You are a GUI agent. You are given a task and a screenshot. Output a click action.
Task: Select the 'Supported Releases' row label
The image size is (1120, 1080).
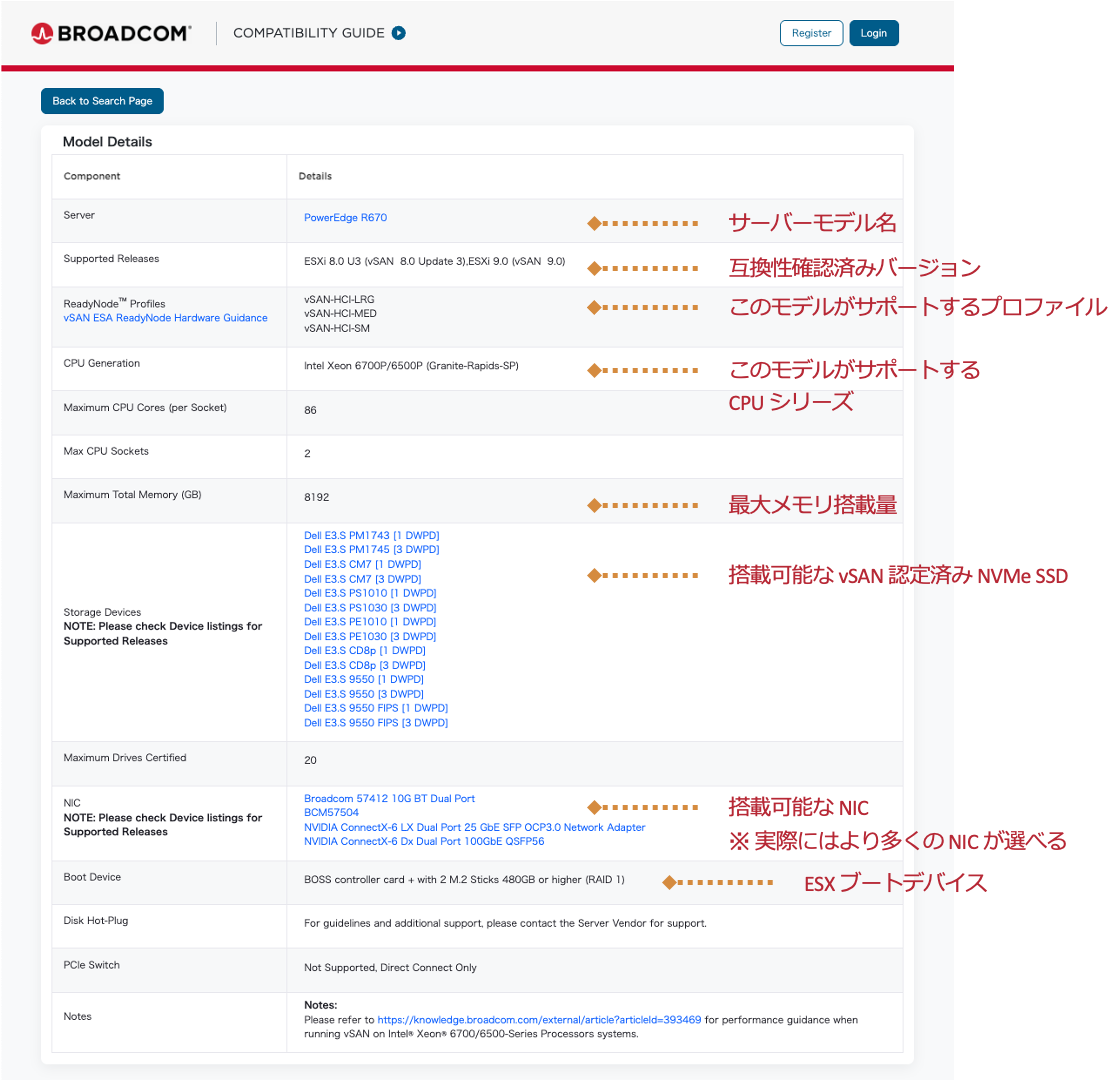click(111, 259)
